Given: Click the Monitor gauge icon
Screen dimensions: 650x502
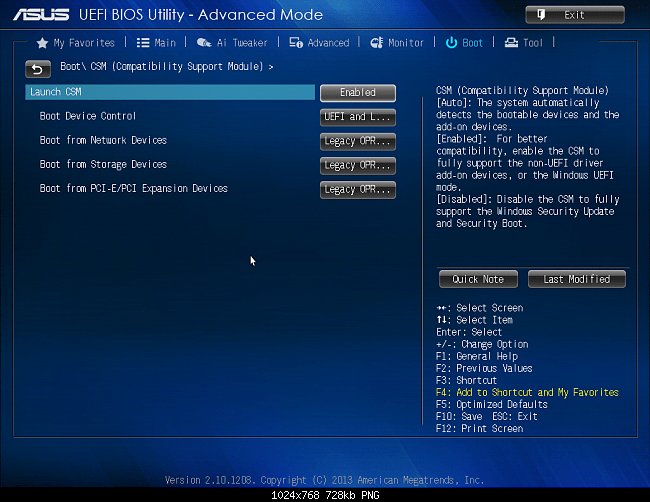Looking at the screenshot, I should 376,43.
